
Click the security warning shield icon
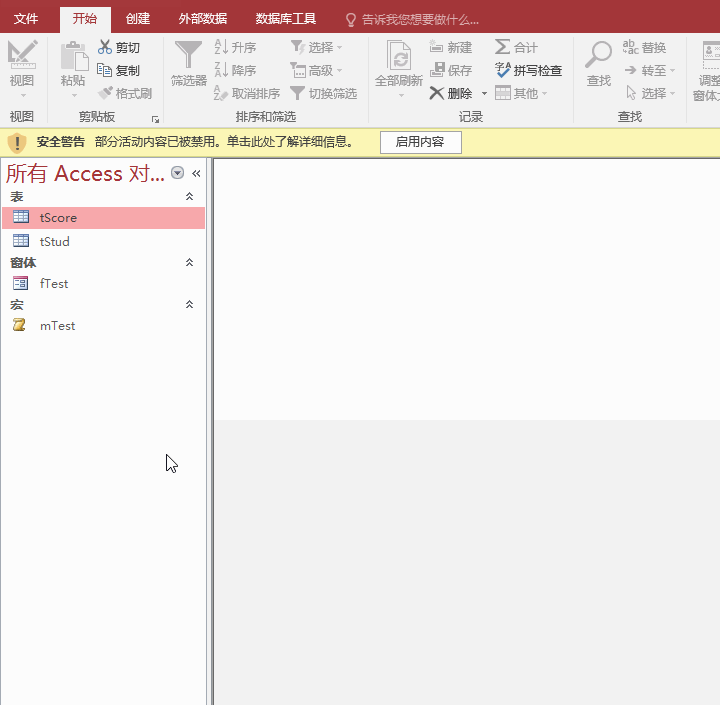[x=17, y=142]
